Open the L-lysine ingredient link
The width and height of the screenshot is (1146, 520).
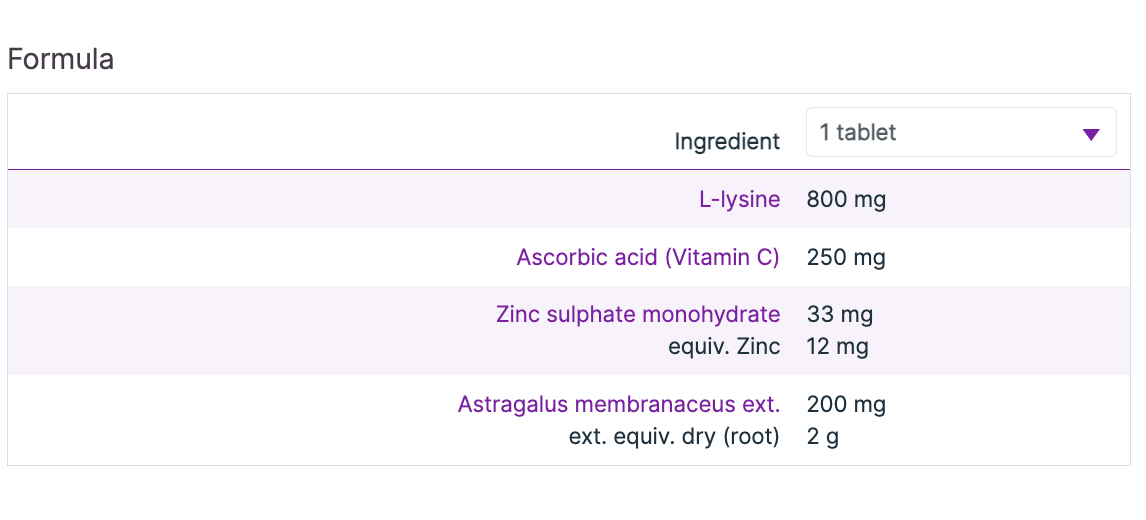[x=739, y=199]
